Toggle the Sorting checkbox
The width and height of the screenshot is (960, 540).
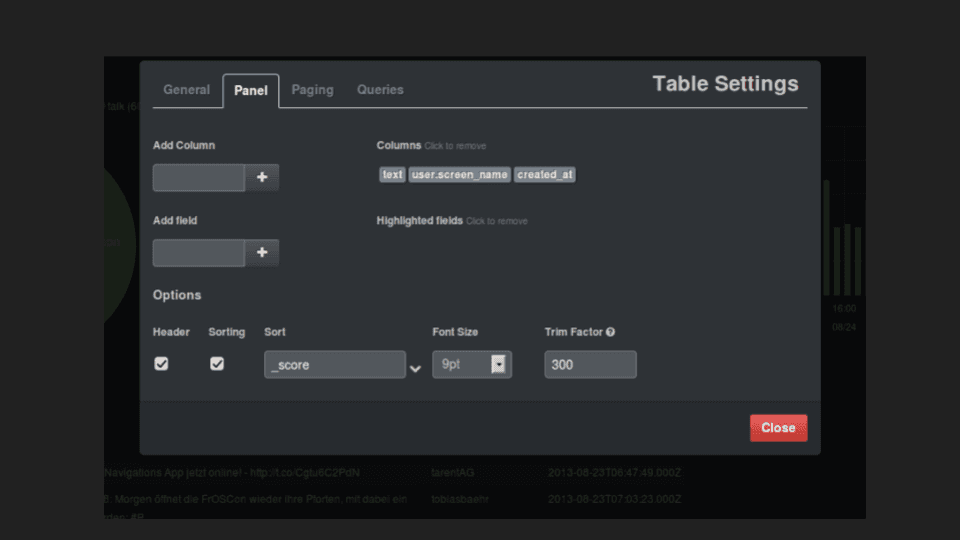click(217, 364)
